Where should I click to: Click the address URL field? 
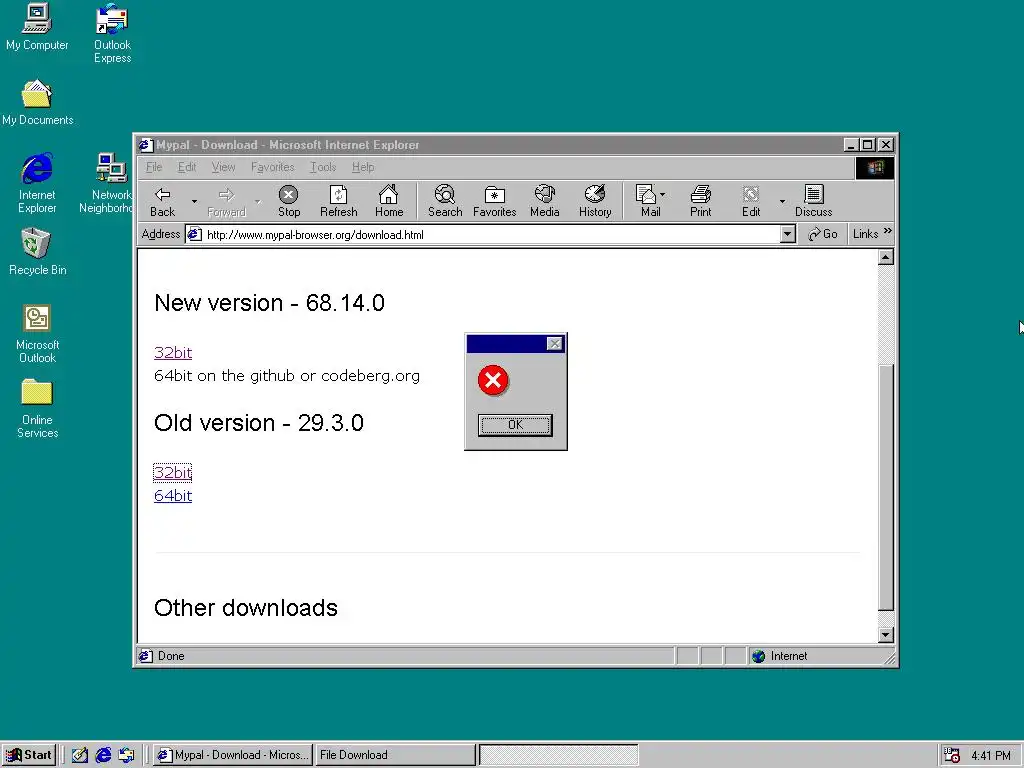pyautogui.click(x=483, y=234)
